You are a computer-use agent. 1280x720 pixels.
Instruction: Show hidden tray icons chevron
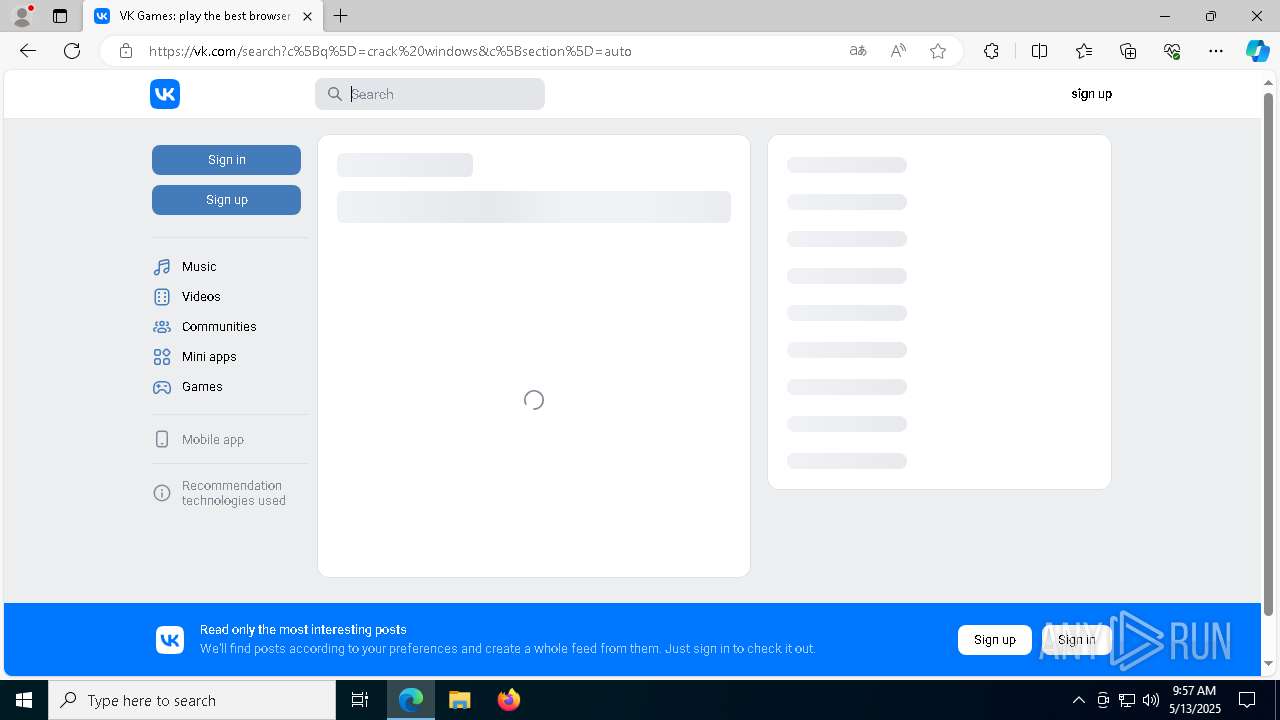click(x=1078, y=700)
